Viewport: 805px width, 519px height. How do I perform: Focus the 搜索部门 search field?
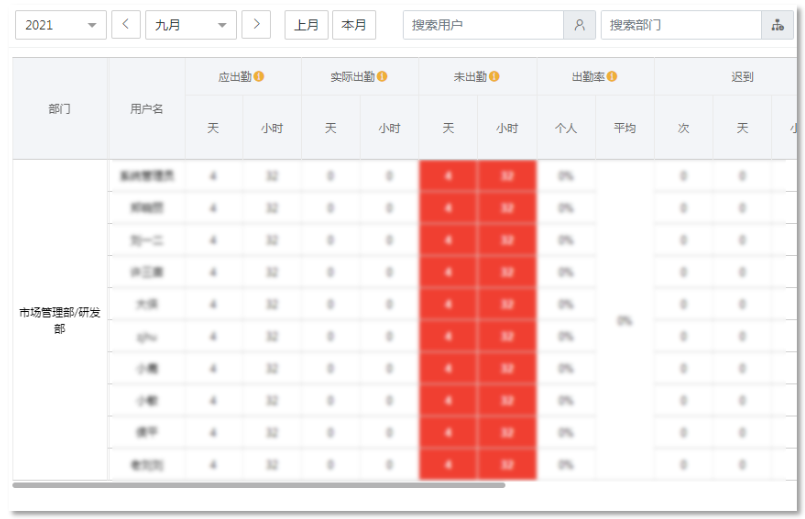[681, 25]
